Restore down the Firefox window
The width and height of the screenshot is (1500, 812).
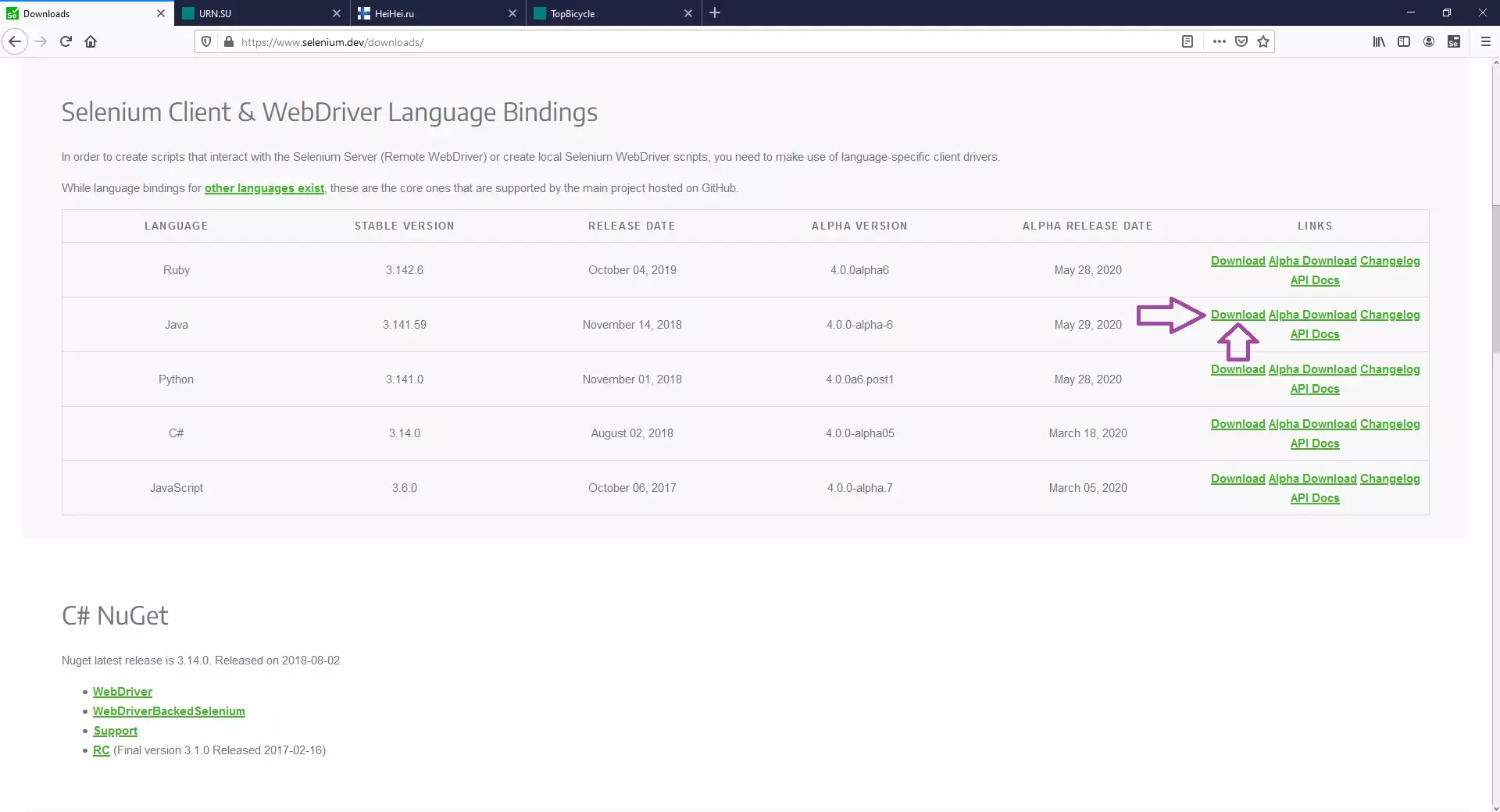click(1447, 12)
